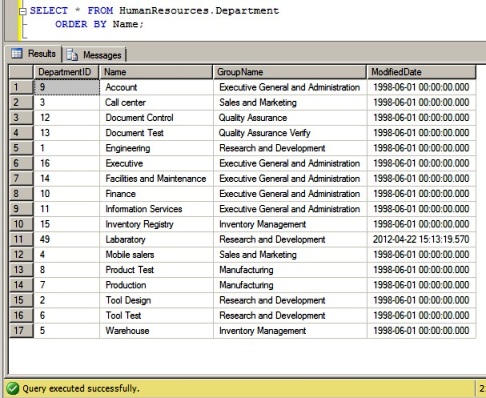Click the 'Finance' name cell

(156, 194)
